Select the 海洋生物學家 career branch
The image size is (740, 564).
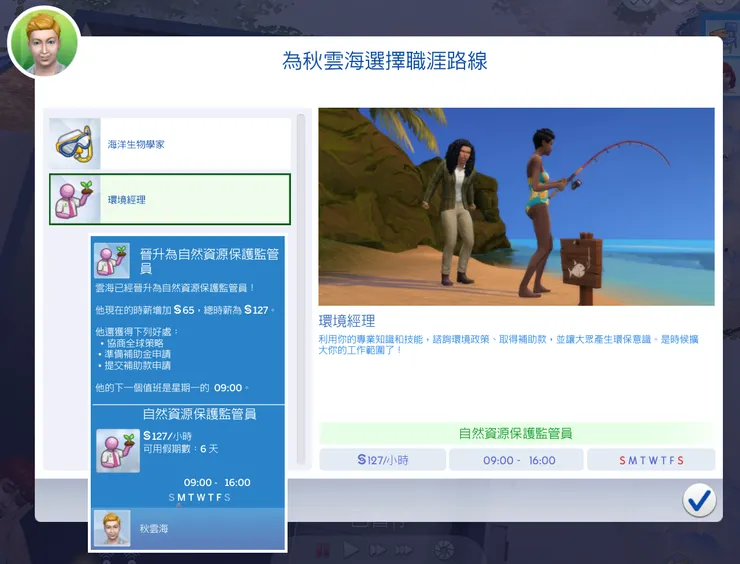(x=170, y=143)
